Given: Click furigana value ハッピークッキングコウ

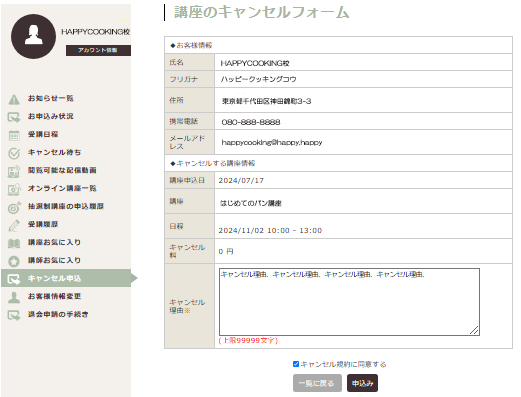Looking at the screenshot, I should tap(258, 79).
